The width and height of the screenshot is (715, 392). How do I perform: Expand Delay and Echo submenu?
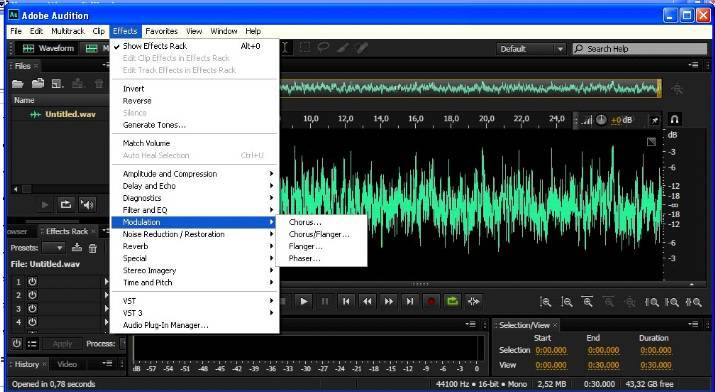click(194, 186)
